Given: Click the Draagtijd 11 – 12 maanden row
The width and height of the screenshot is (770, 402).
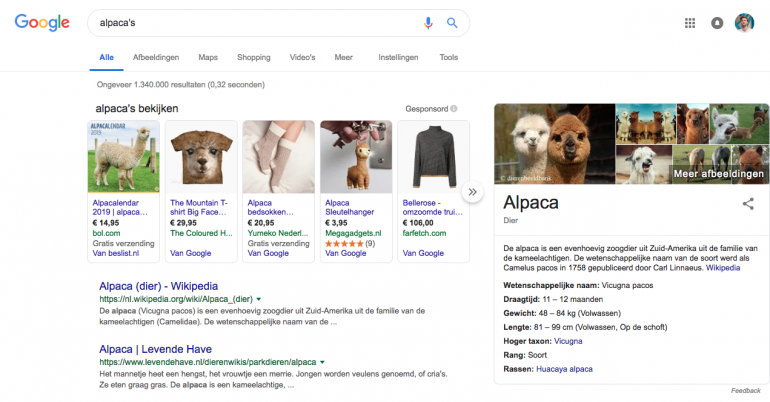Looking at the screenshot, I should pyautogui.click(x=553, y=299).
